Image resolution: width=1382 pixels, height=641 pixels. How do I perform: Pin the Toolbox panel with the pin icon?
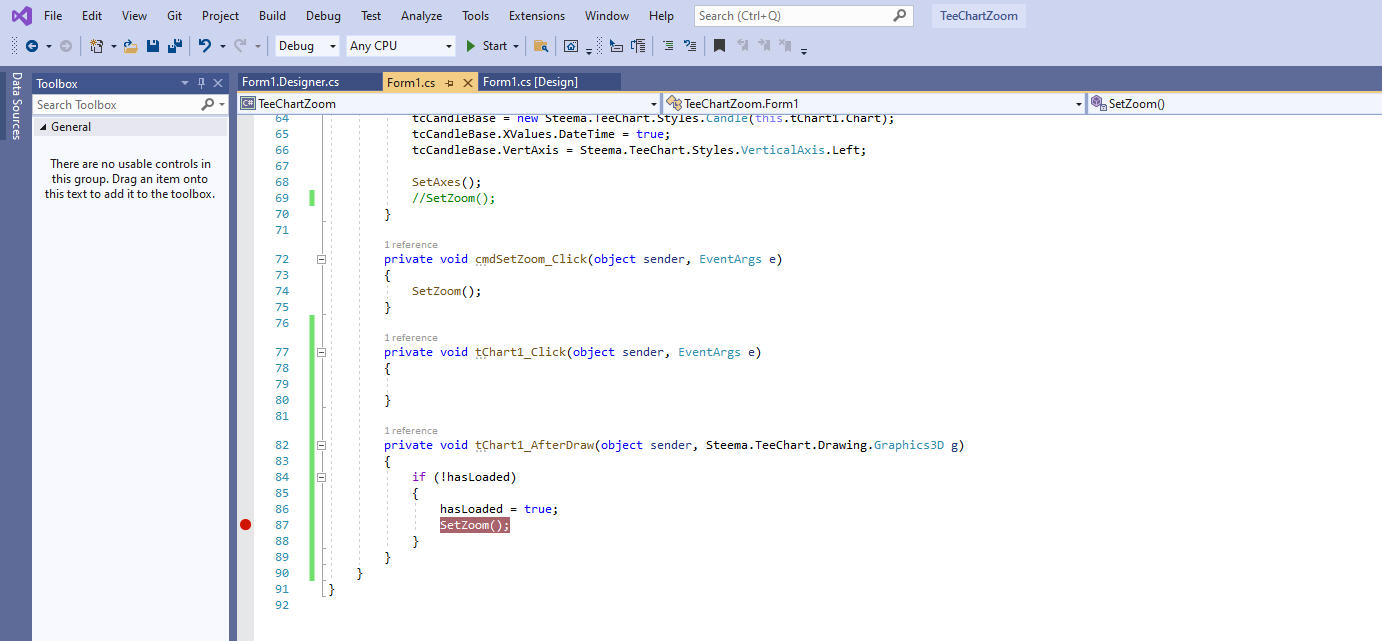(201, 83)
